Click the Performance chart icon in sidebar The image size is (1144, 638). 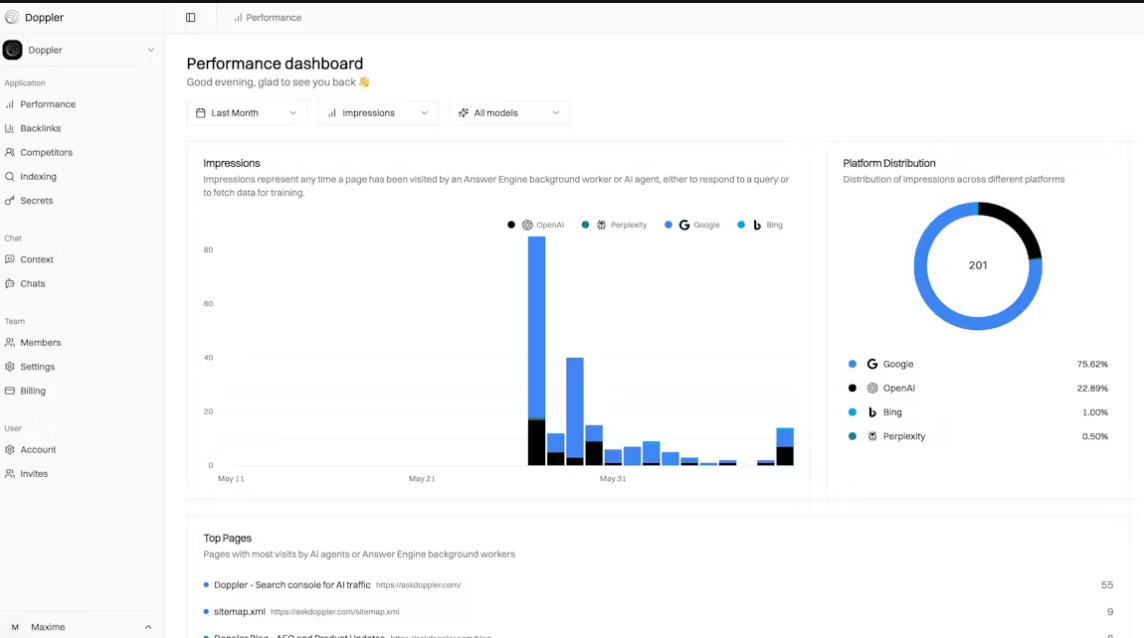(x=9, y=104)
